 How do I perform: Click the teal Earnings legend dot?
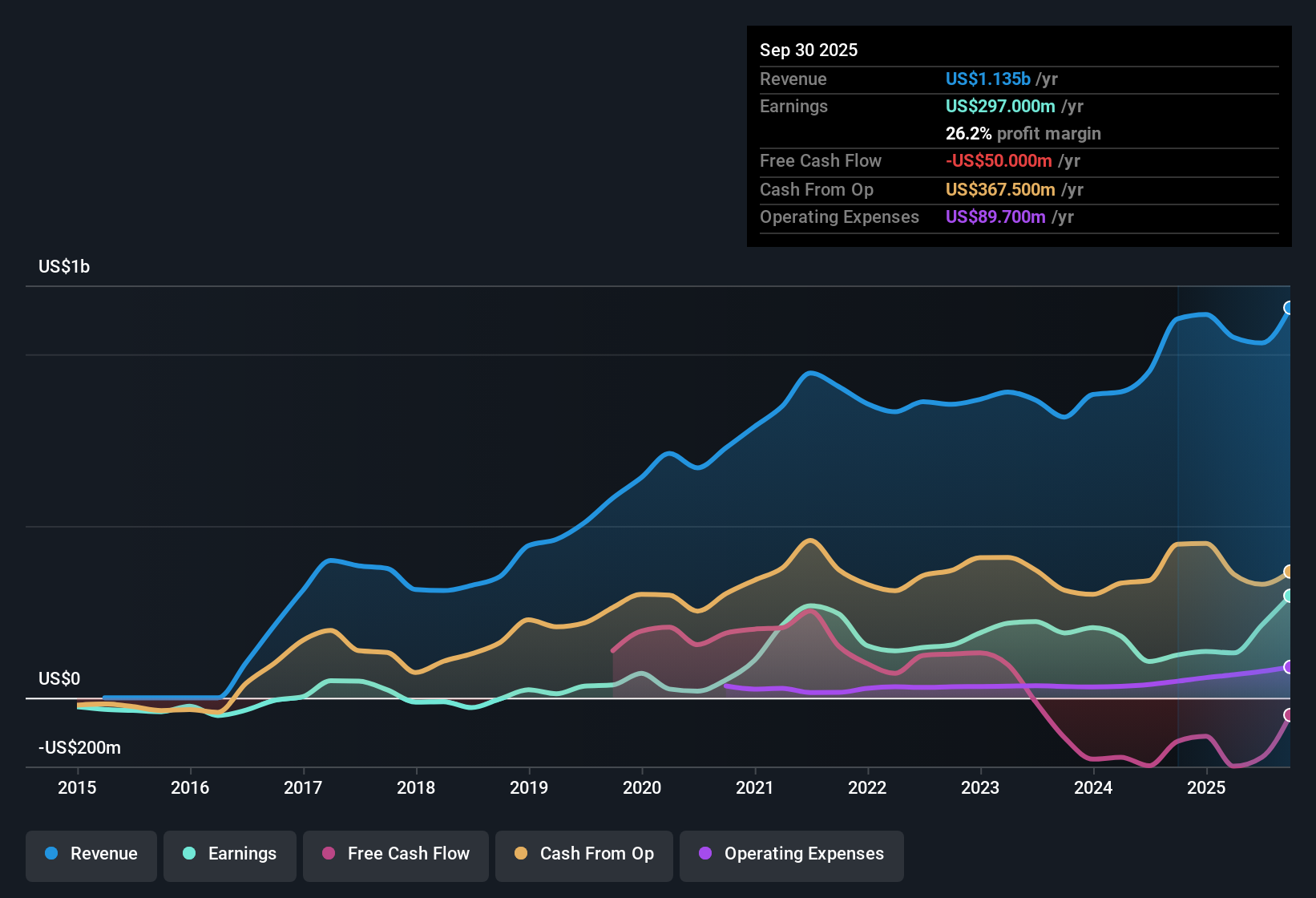[x=188, y=854]
